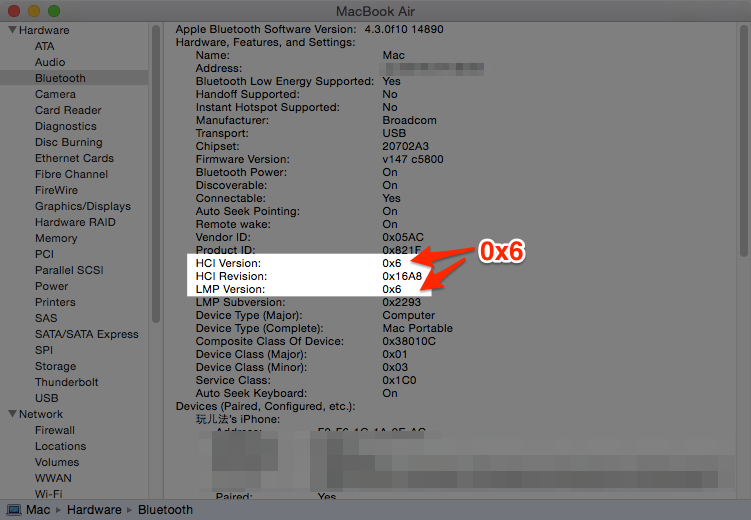This screenshot has height=520, width=751.
Task: Click Mac in the path bar
Action: click(x=38, y=510)
